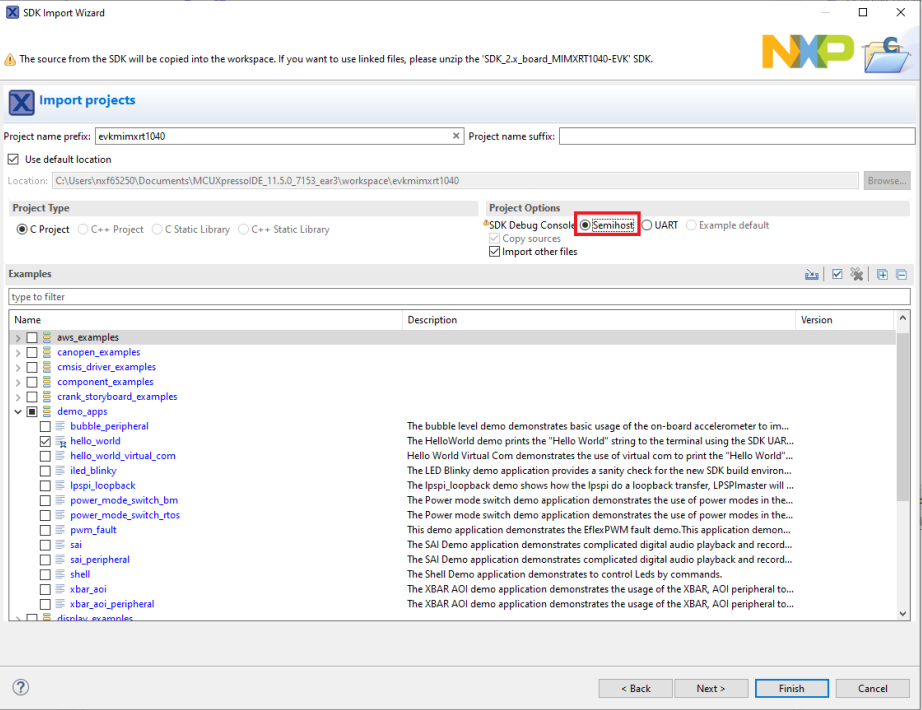The width and height of the screenshot is (922, 710).
Task: Cancel the SDK Import Wizard
Action: [872, 688]
